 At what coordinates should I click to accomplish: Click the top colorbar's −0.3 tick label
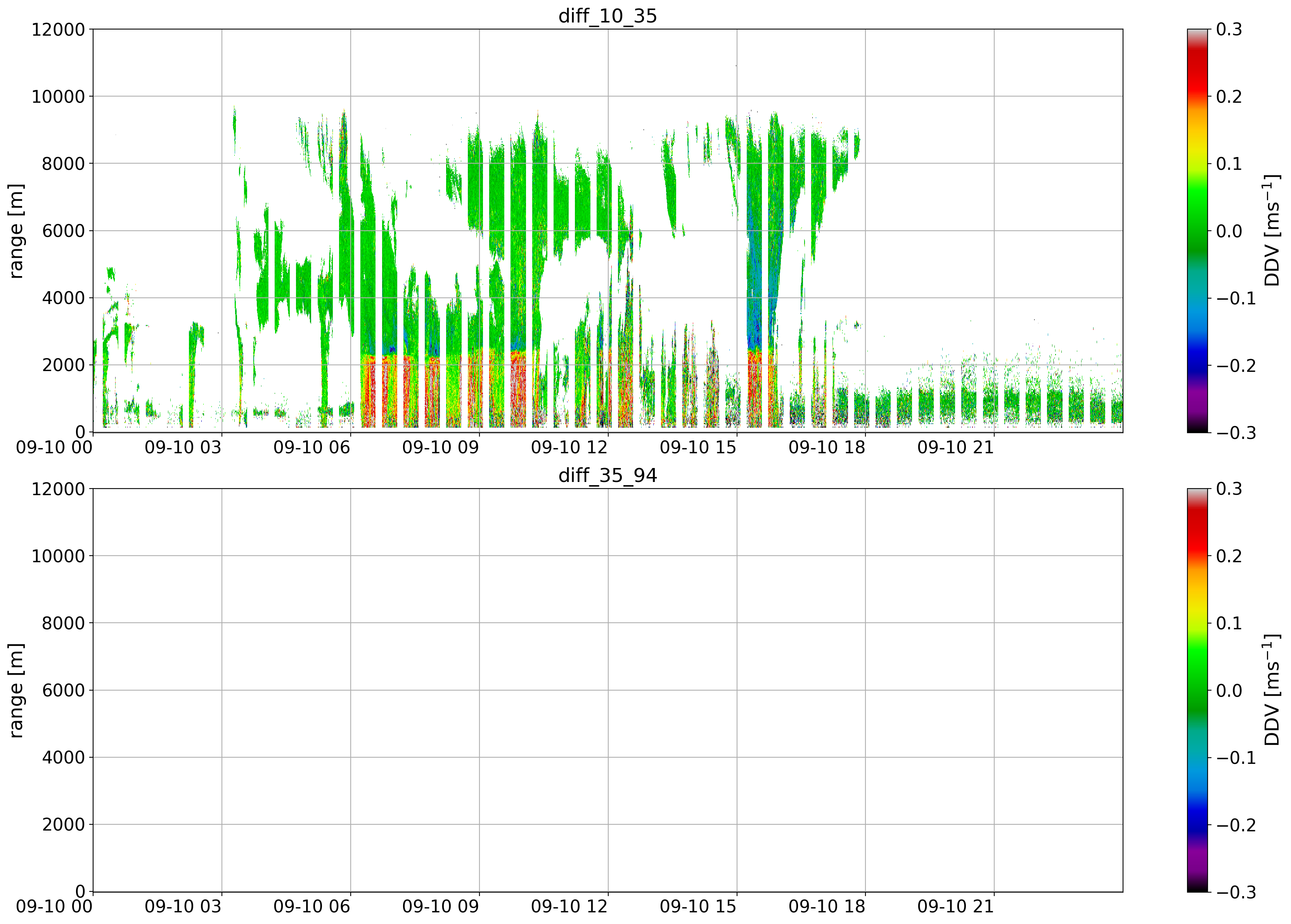click(1236, 433)
